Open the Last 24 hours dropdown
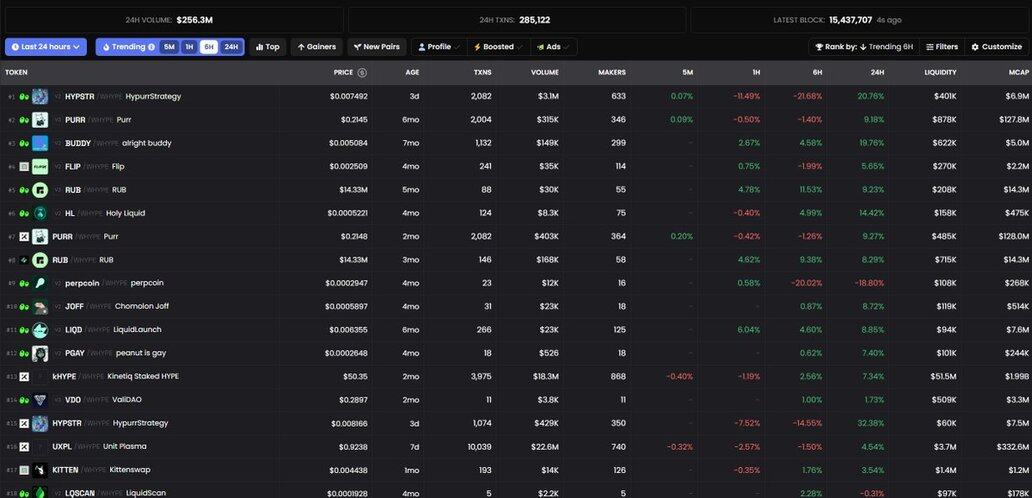Viewport: 1032px width, 498px height. (x=45, y=47)
